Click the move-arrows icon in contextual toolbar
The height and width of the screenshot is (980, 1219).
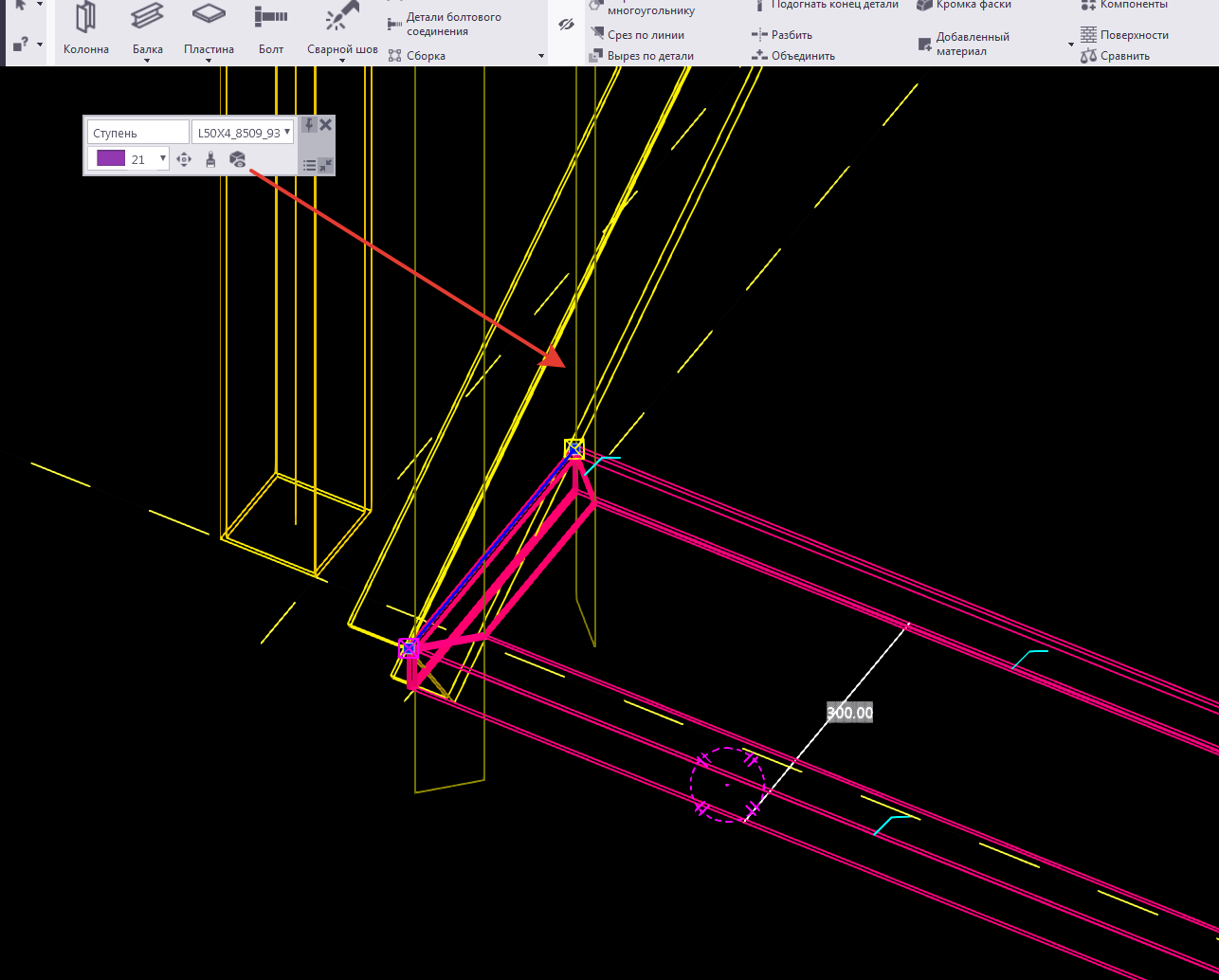(x=185, y=159)
